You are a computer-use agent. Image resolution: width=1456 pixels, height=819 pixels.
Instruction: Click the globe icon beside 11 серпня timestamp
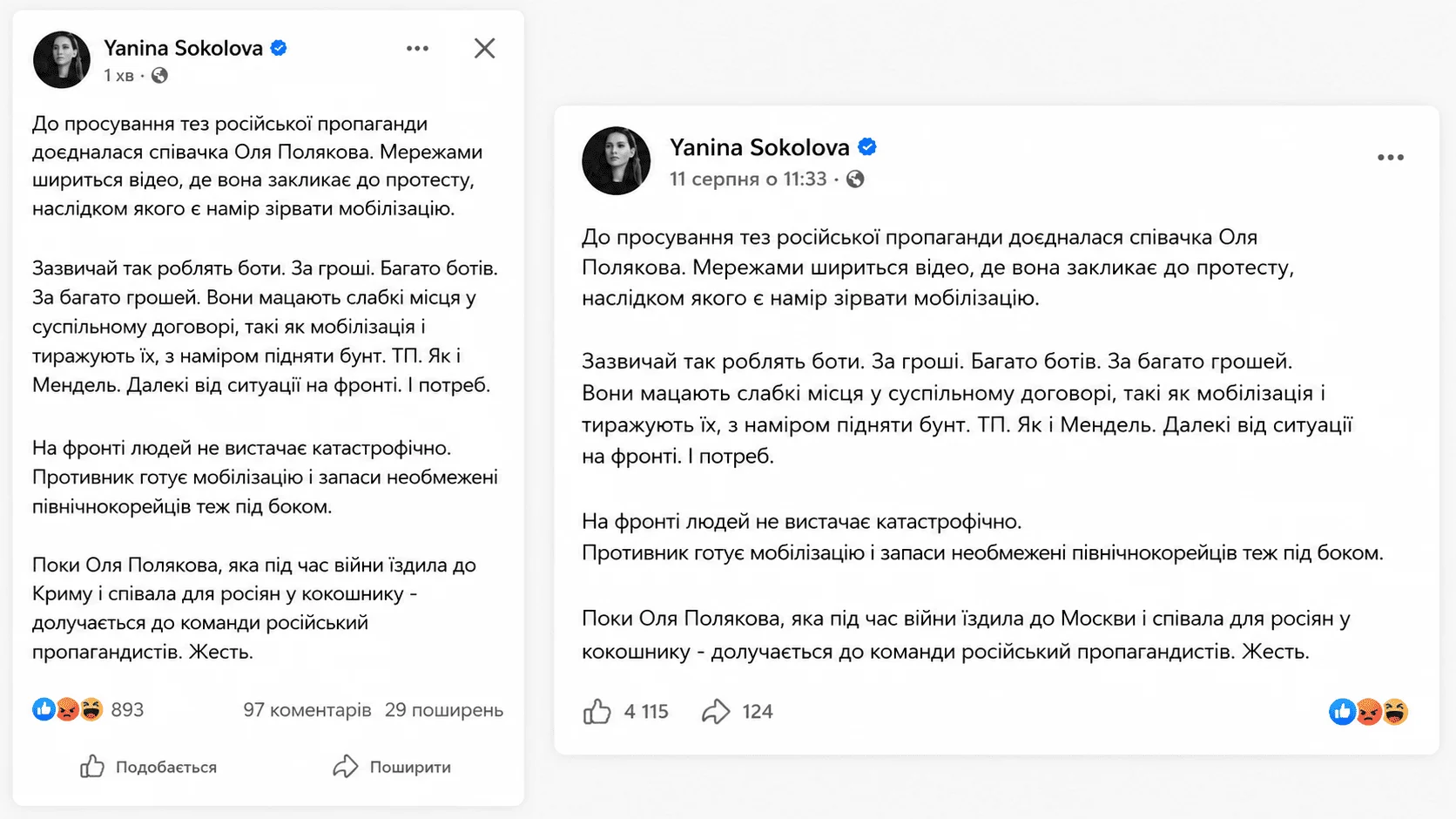(855, 179)
